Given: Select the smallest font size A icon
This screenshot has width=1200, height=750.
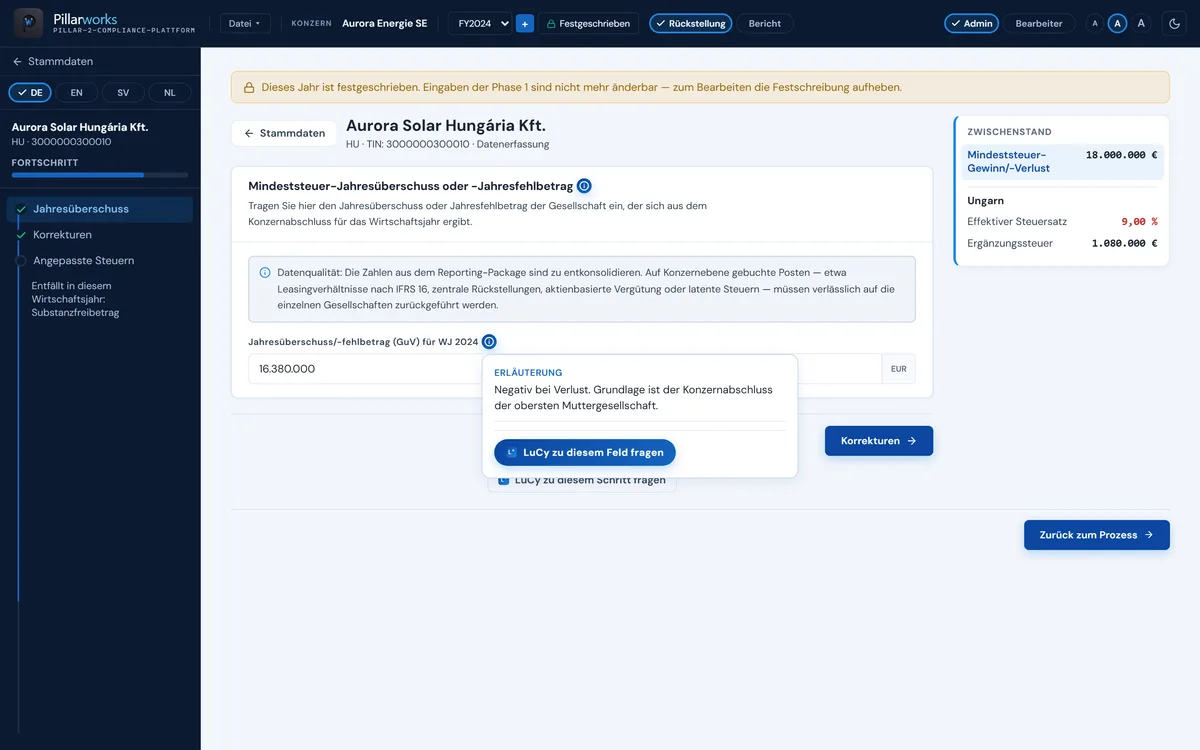Looking at the screenshot, I should pyautogui.click(x=1095, y=23).
